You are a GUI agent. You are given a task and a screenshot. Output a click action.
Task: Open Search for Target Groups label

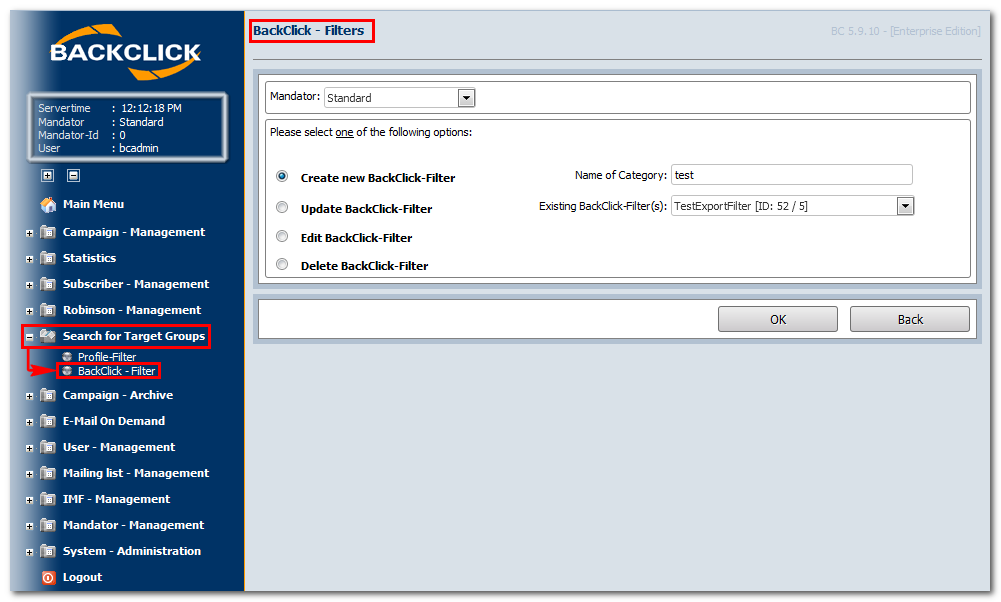tap(134, 336)
